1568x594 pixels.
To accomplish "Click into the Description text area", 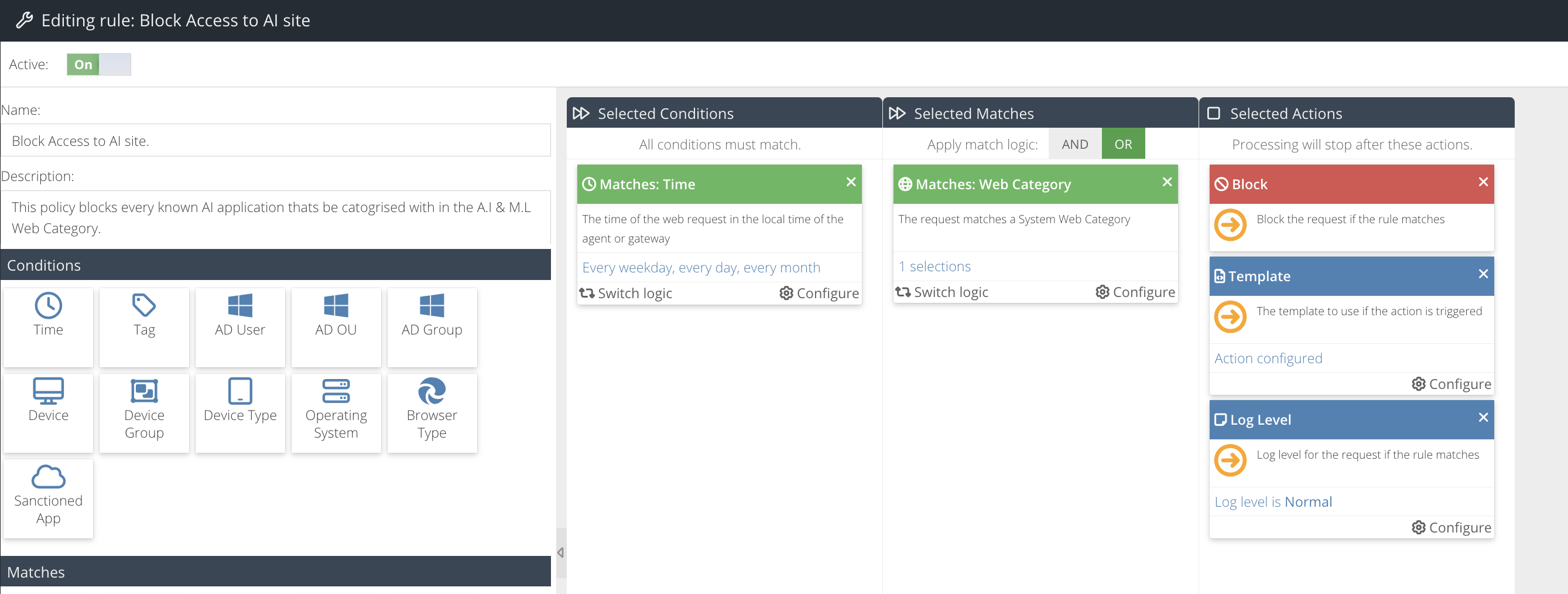I will tap(276, 217).
